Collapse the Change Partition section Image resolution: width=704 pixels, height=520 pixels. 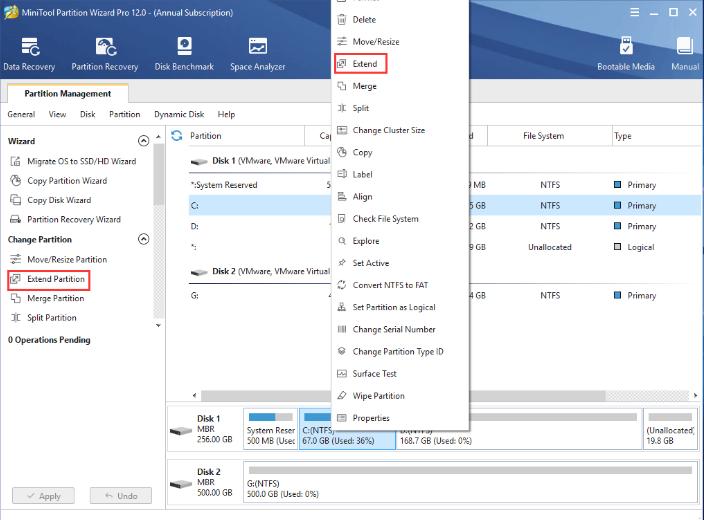point(143,239)
